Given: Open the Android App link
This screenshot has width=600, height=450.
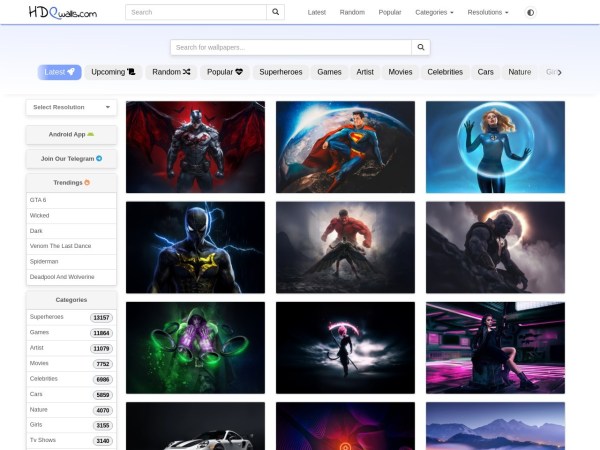Looking at the screenshot, I should point(71,134).
